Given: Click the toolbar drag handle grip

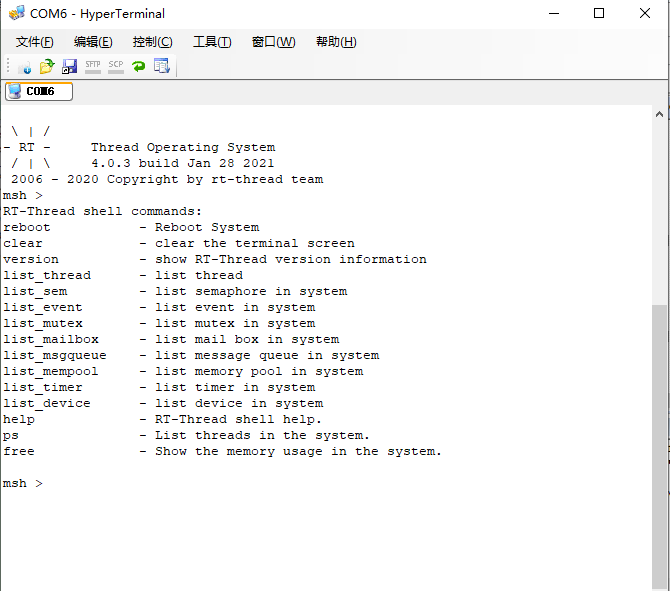Looking at the screenshot, I should [8, 66].
